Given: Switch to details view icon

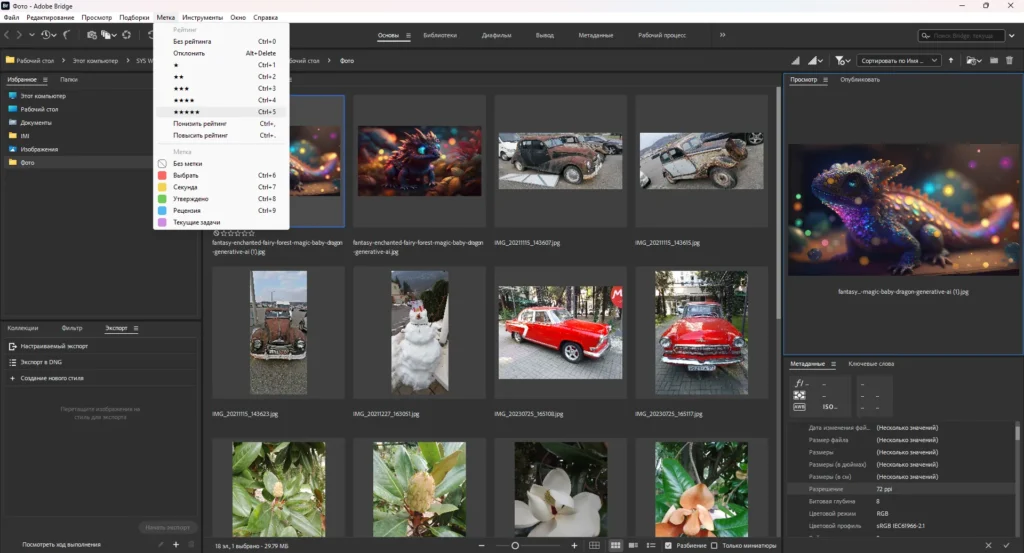Looking at the screenshot, I should 633,545.
